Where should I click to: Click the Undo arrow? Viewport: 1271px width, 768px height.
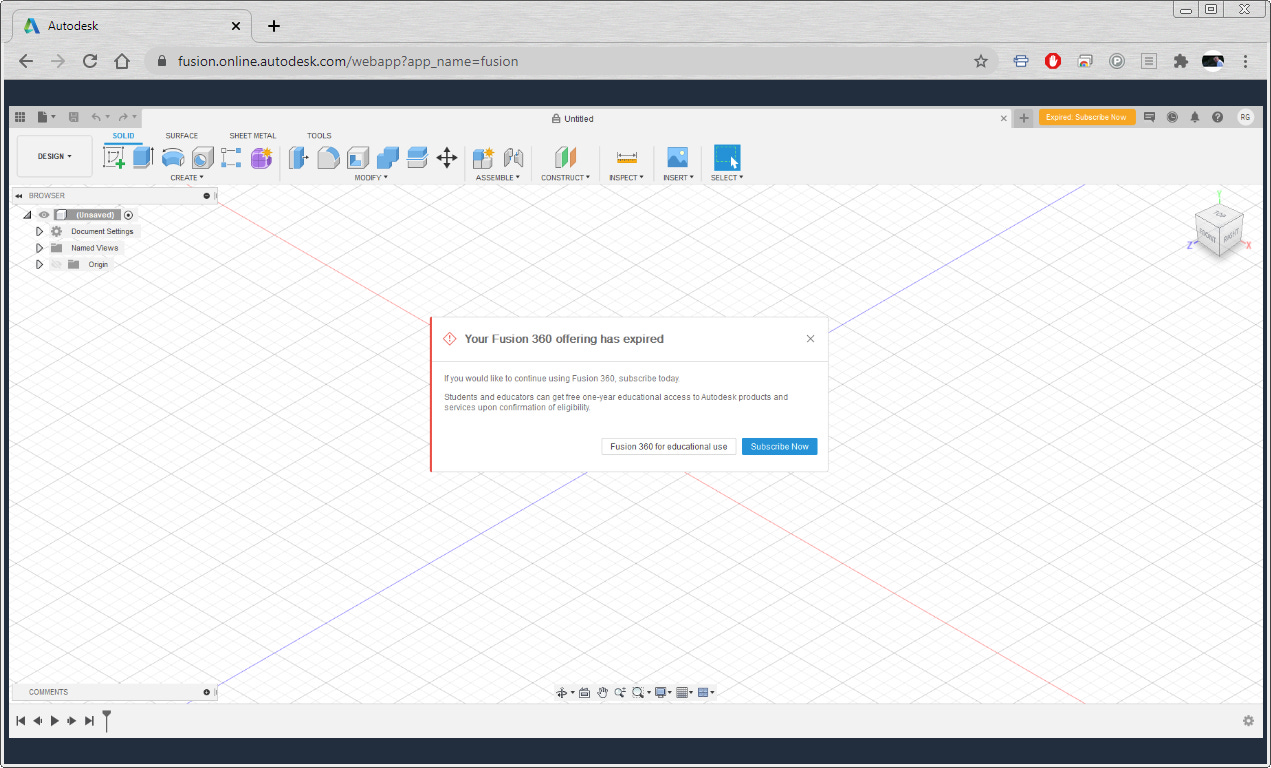click(x=97, y=117)
